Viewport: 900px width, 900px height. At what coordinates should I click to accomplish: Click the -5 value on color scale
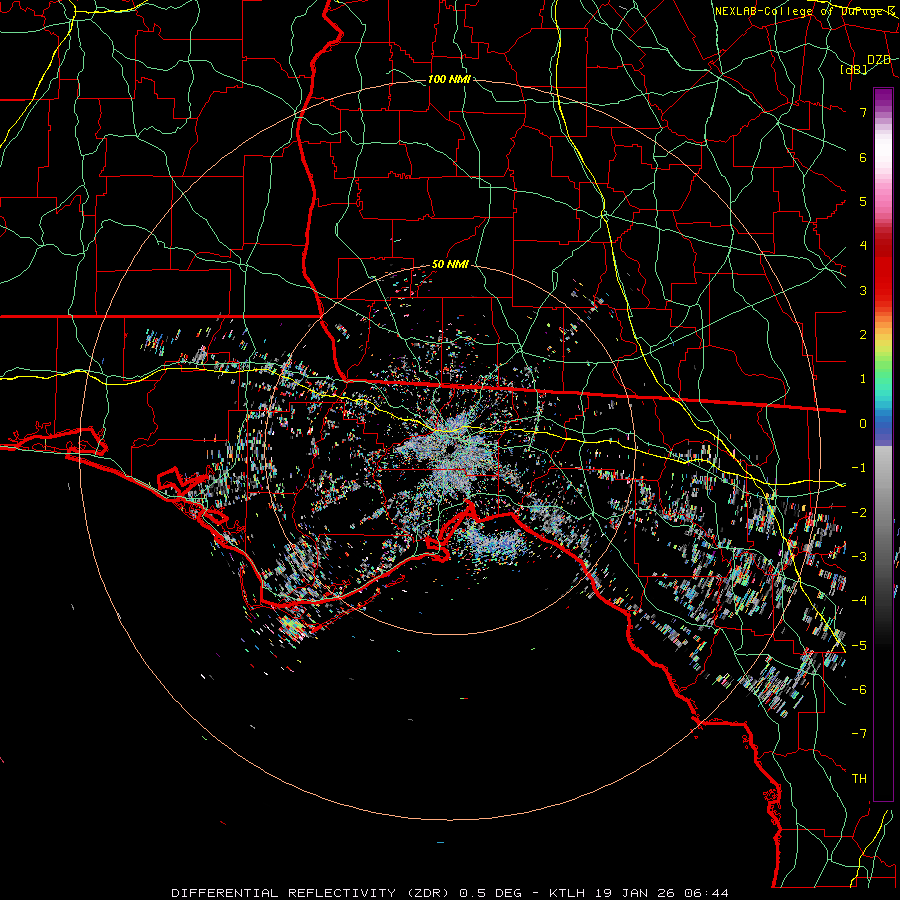(859, 645)
